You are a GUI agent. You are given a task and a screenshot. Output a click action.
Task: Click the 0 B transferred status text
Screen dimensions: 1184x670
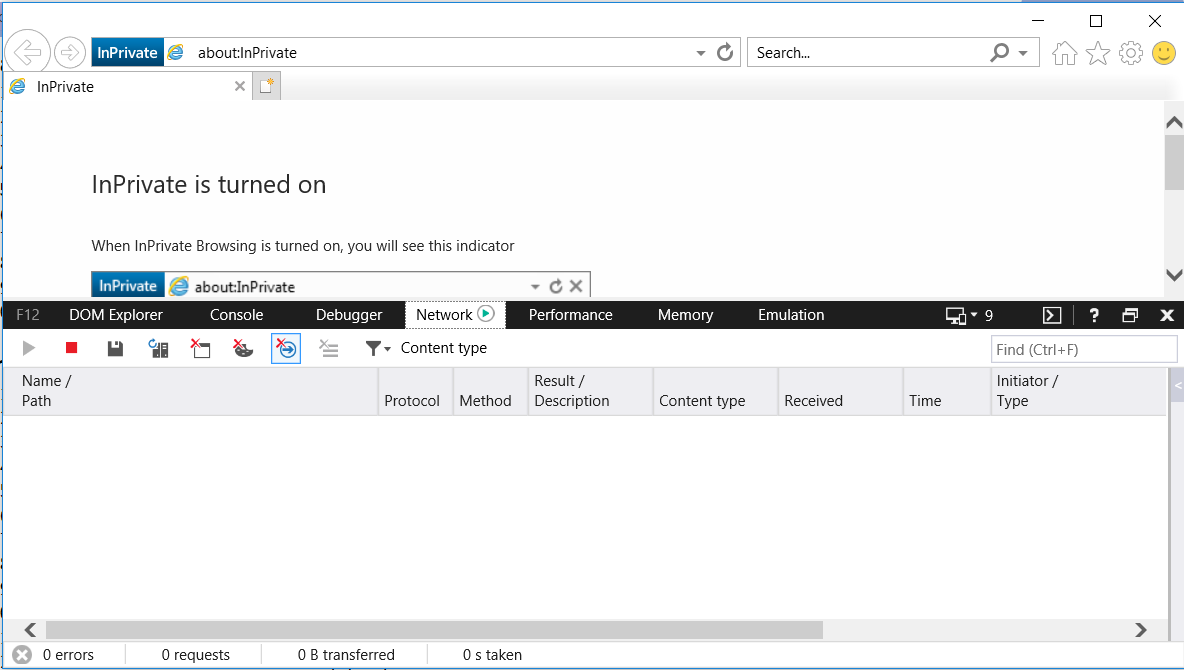pos(346,655)
